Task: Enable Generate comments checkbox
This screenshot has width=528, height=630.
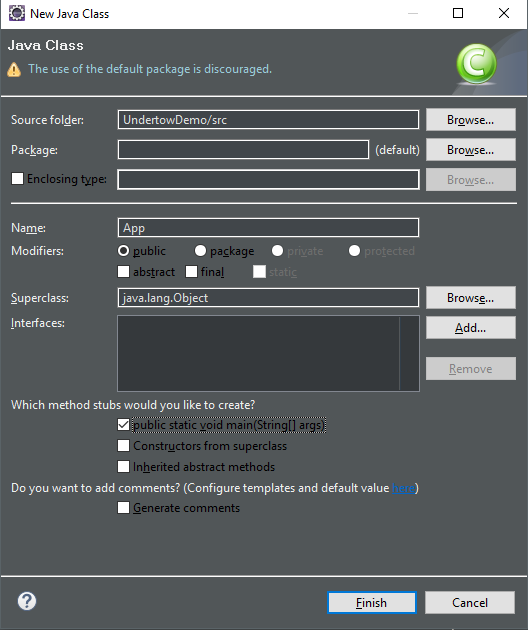Action: click(123, 507)
